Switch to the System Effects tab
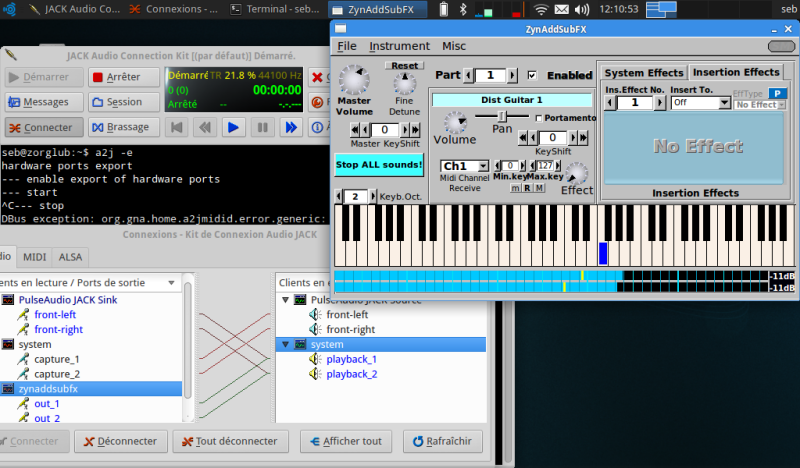 point(644,73)
